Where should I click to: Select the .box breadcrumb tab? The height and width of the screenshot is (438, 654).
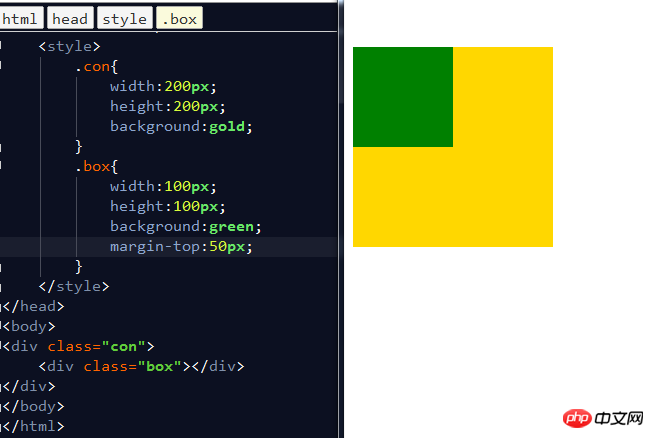tap(179, 18)
